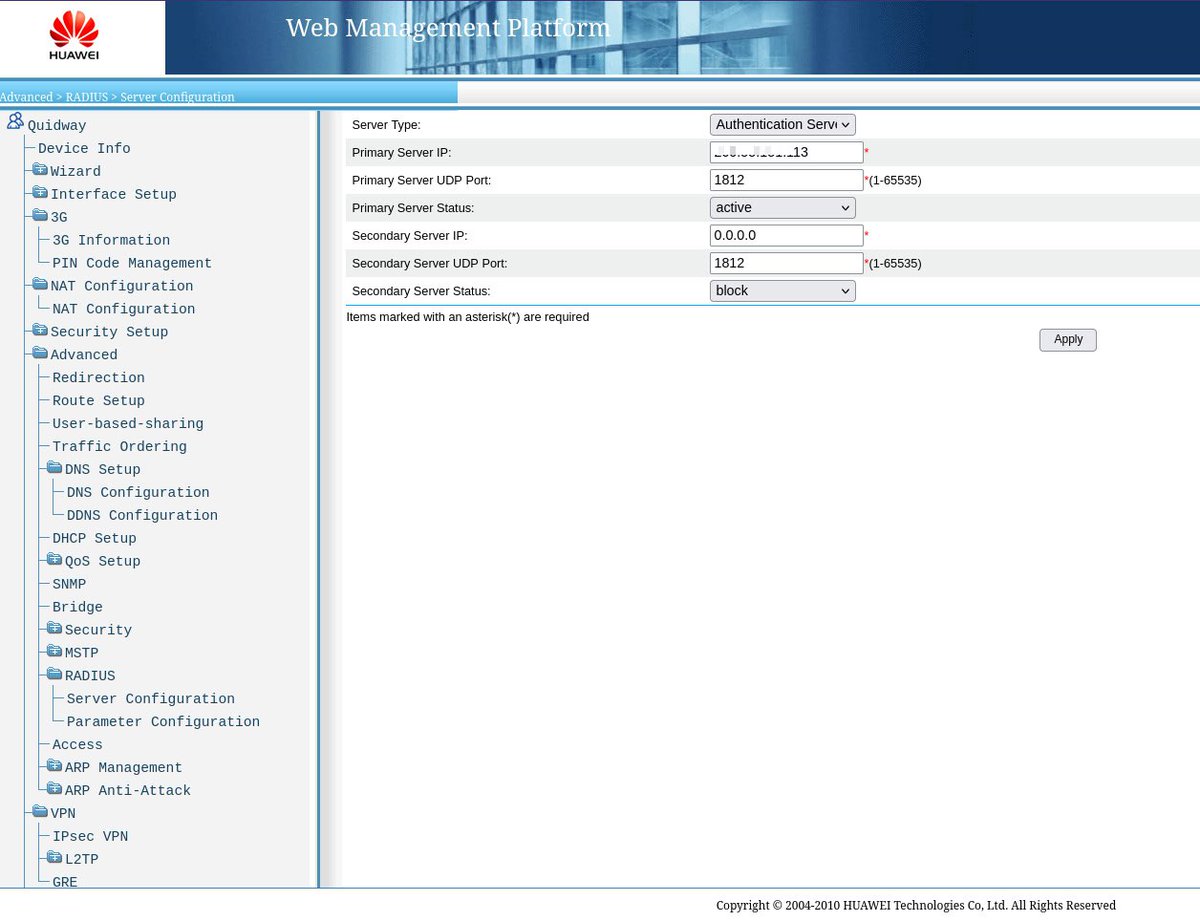The image size is (1200, 922).
Task: Collapse the 3G folder icon
Action: pos(39,216)
